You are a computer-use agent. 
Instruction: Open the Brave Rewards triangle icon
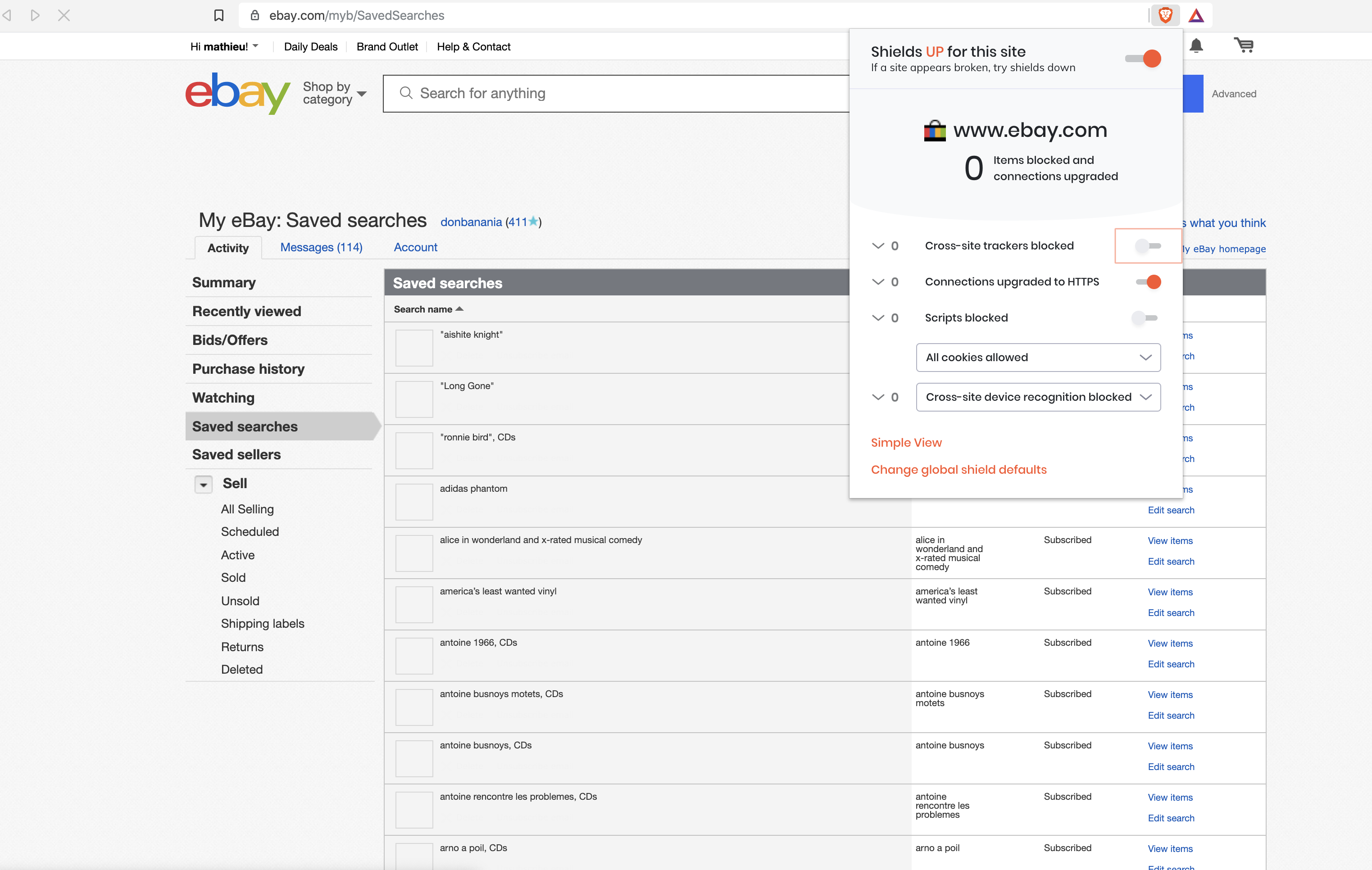[1196, 15]
